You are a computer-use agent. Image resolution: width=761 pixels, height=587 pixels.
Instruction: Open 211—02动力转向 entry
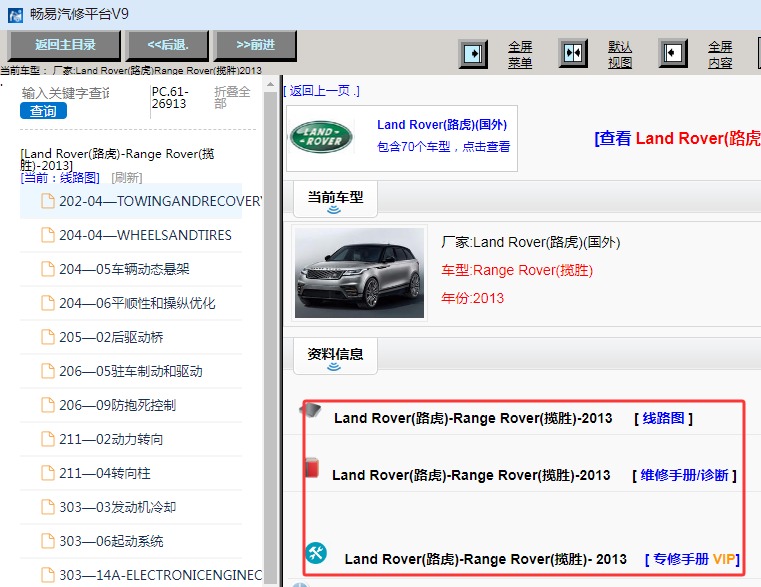click(131, 439)
